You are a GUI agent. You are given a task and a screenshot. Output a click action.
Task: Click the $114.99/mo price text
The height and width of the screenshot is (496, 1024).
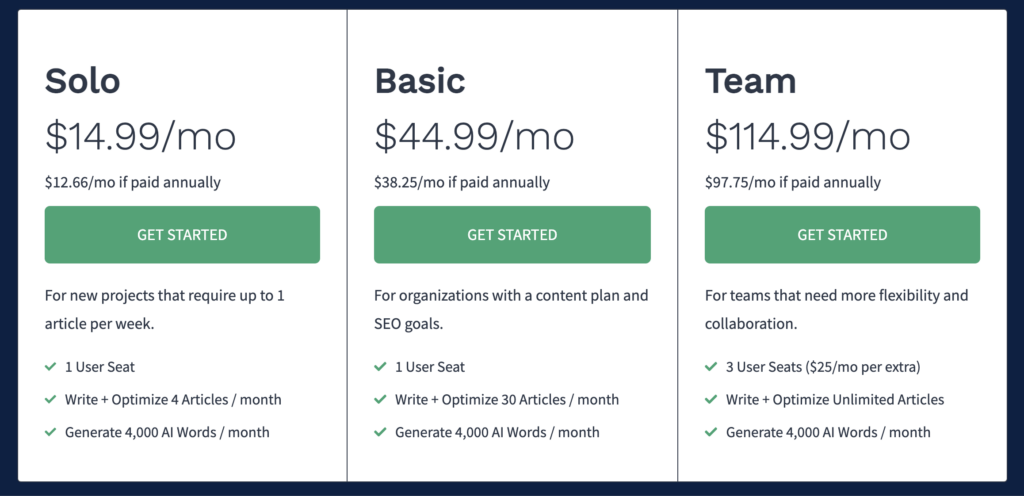[807, 136]
